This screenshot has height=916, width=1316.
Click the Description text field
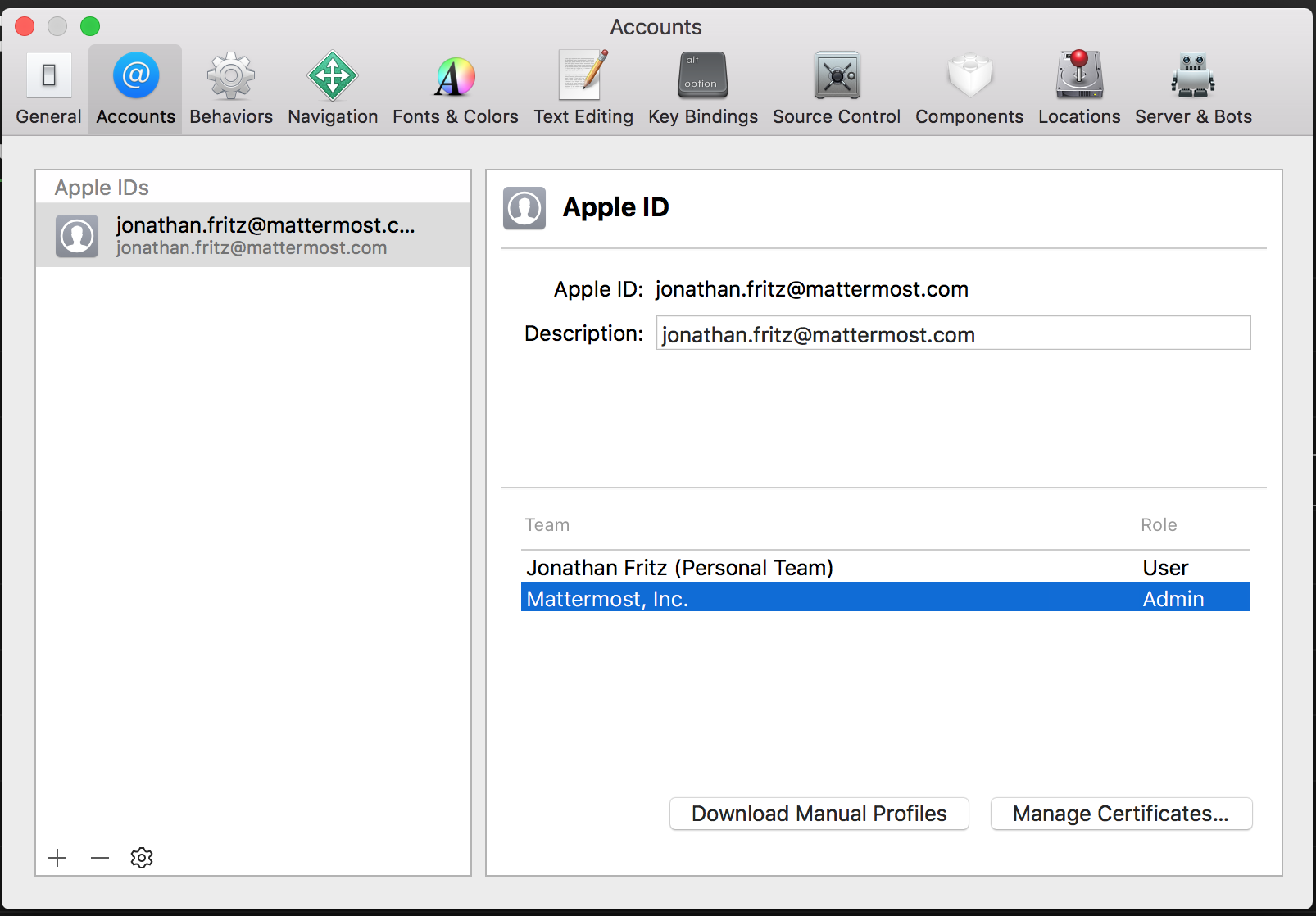click(952, 333)
